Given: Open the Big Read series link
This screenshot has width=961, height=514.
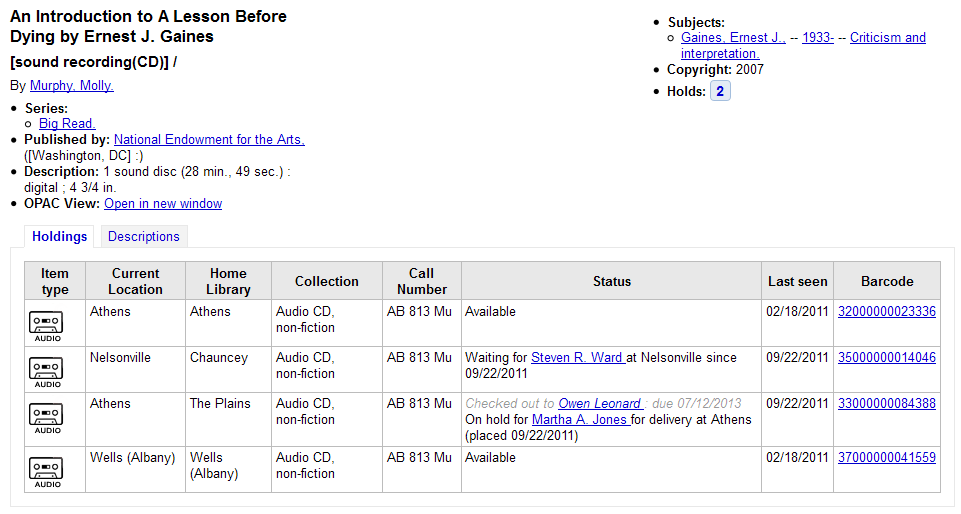Looking at the screenshot, I should click(67, 124).
